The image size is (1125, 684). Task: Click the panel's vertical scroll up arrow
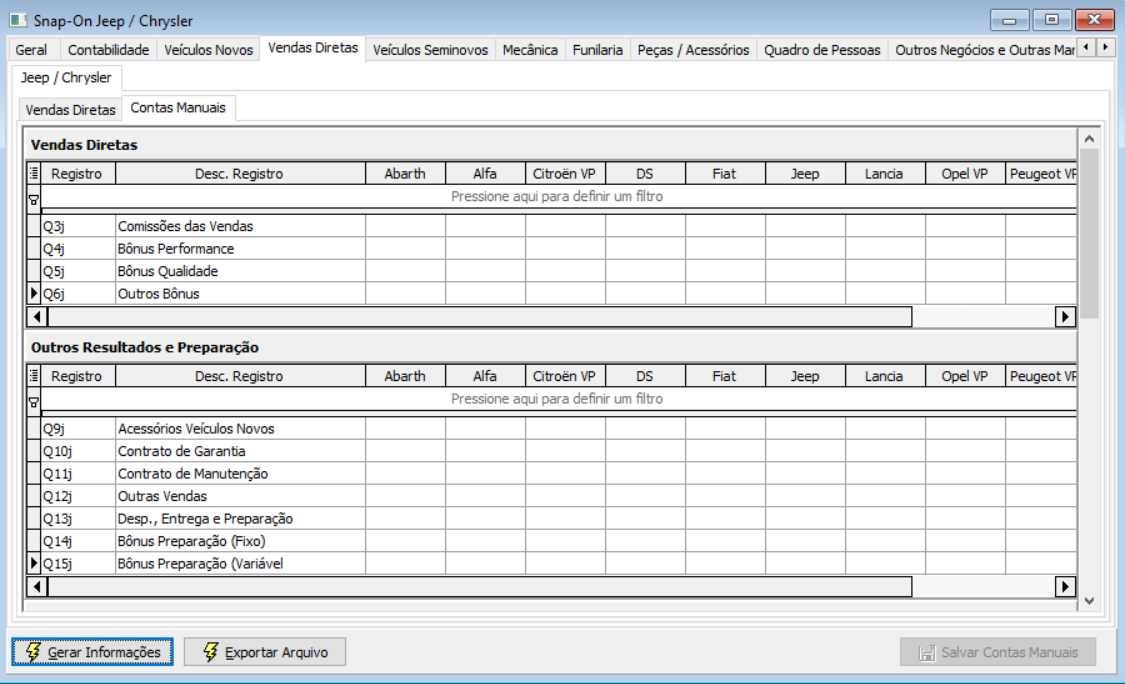tap(1089, 139)
